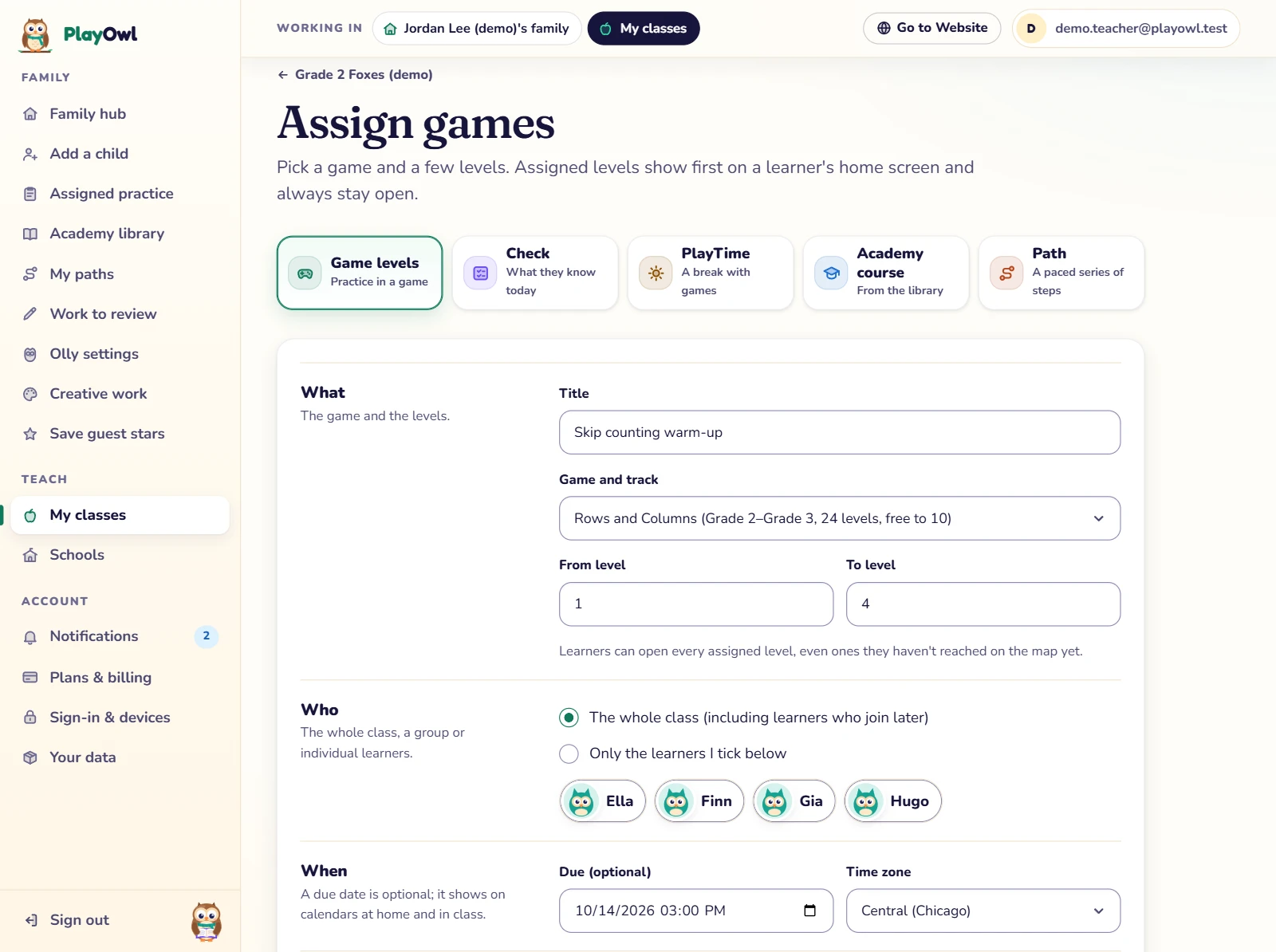Click the Add a child person icon

point(30,154)
